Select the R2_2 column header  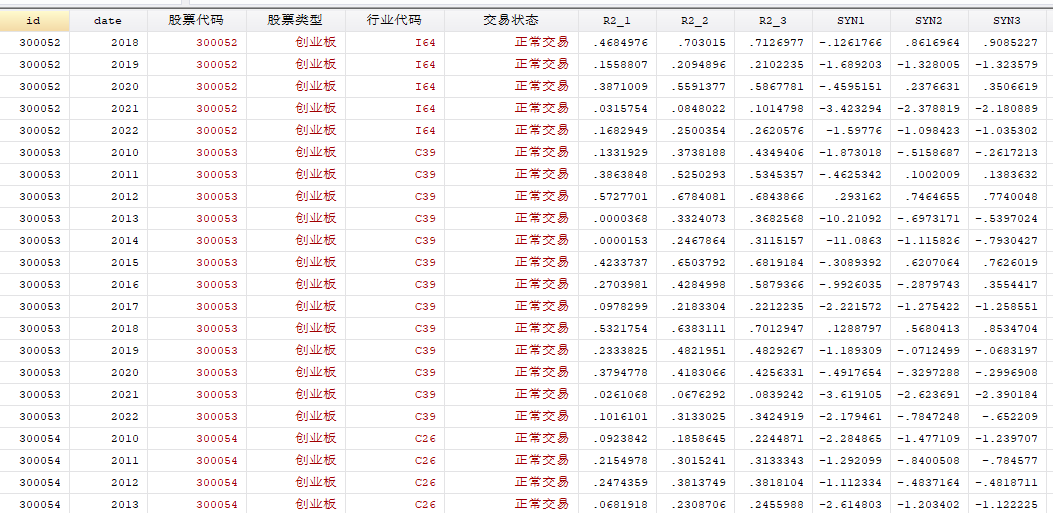(695, 20)
